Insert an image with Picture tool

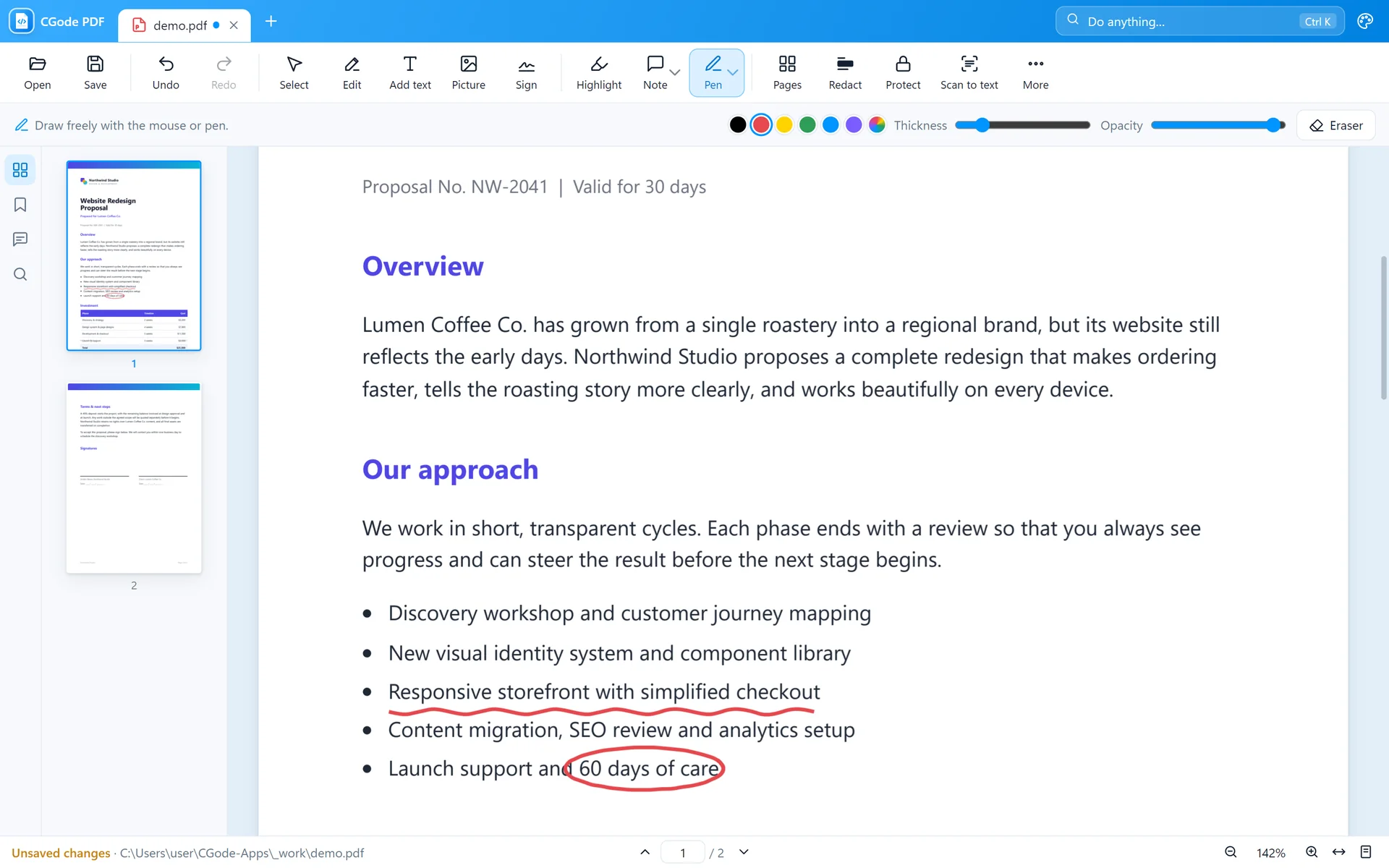pos(468,72)
